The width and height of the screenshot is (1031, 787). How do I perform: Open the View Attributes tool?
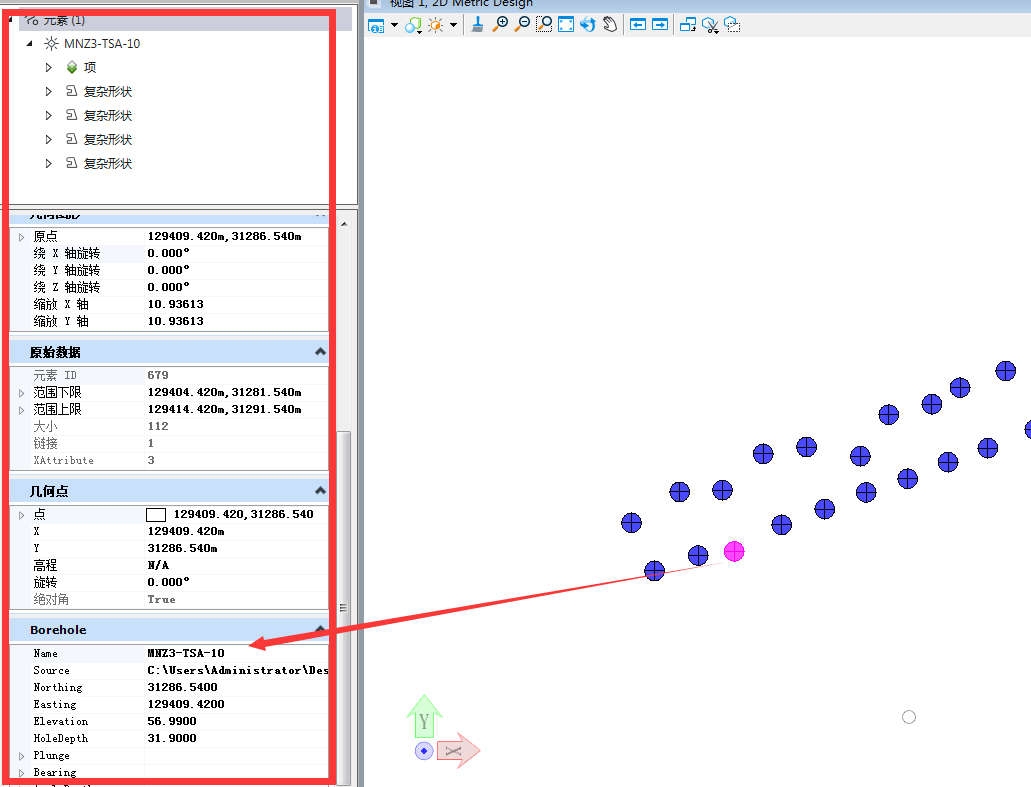point(376,26)
